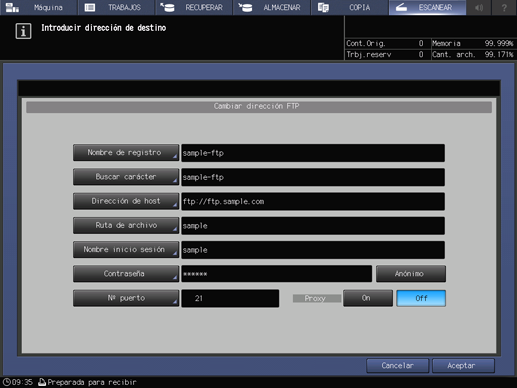Click the login name field
The height and width of the screenshot is (388, 517).
[x=313, y=250]
